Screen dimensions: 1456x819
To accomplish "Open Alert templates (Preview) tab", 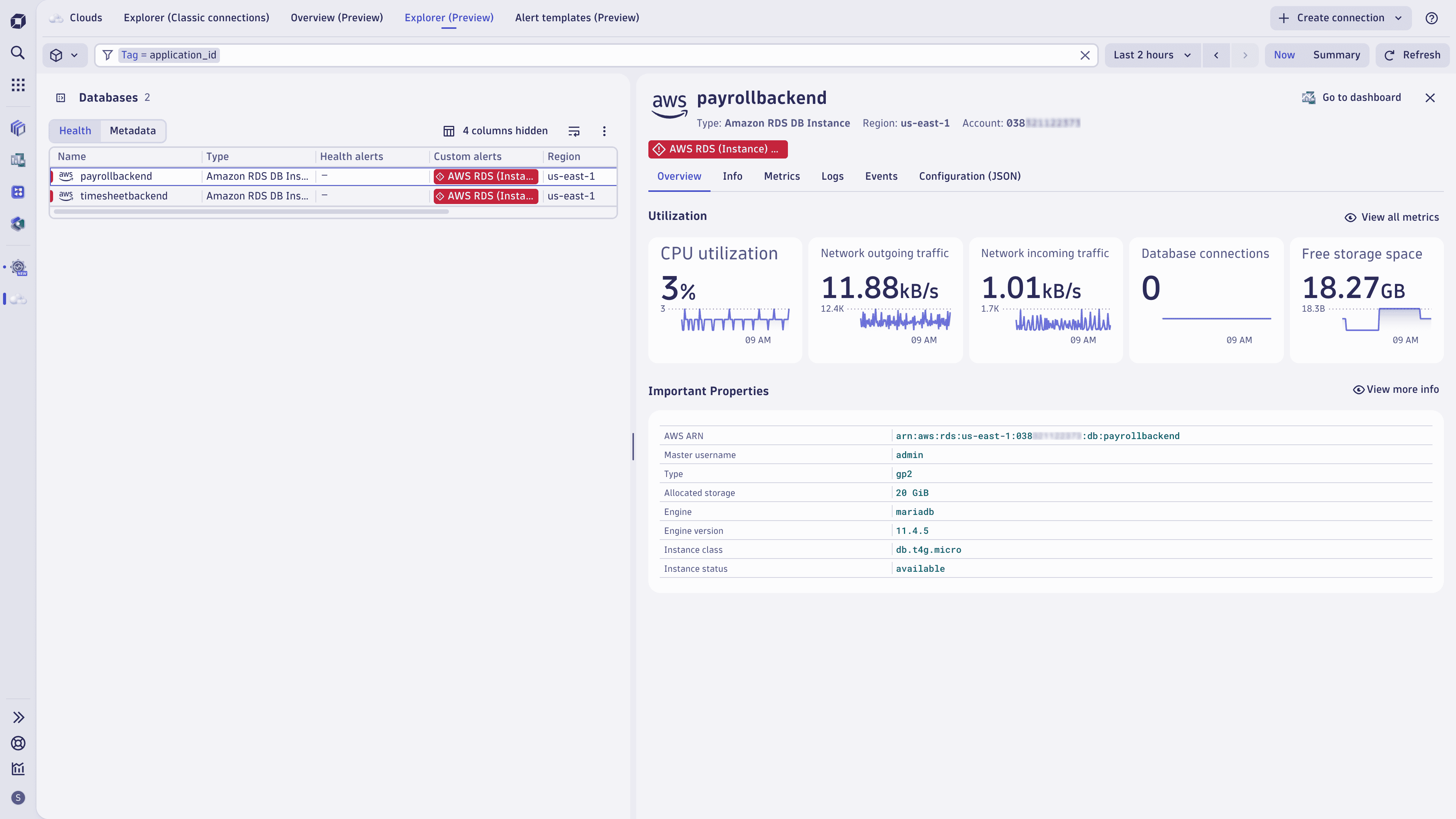I will 577,18.
